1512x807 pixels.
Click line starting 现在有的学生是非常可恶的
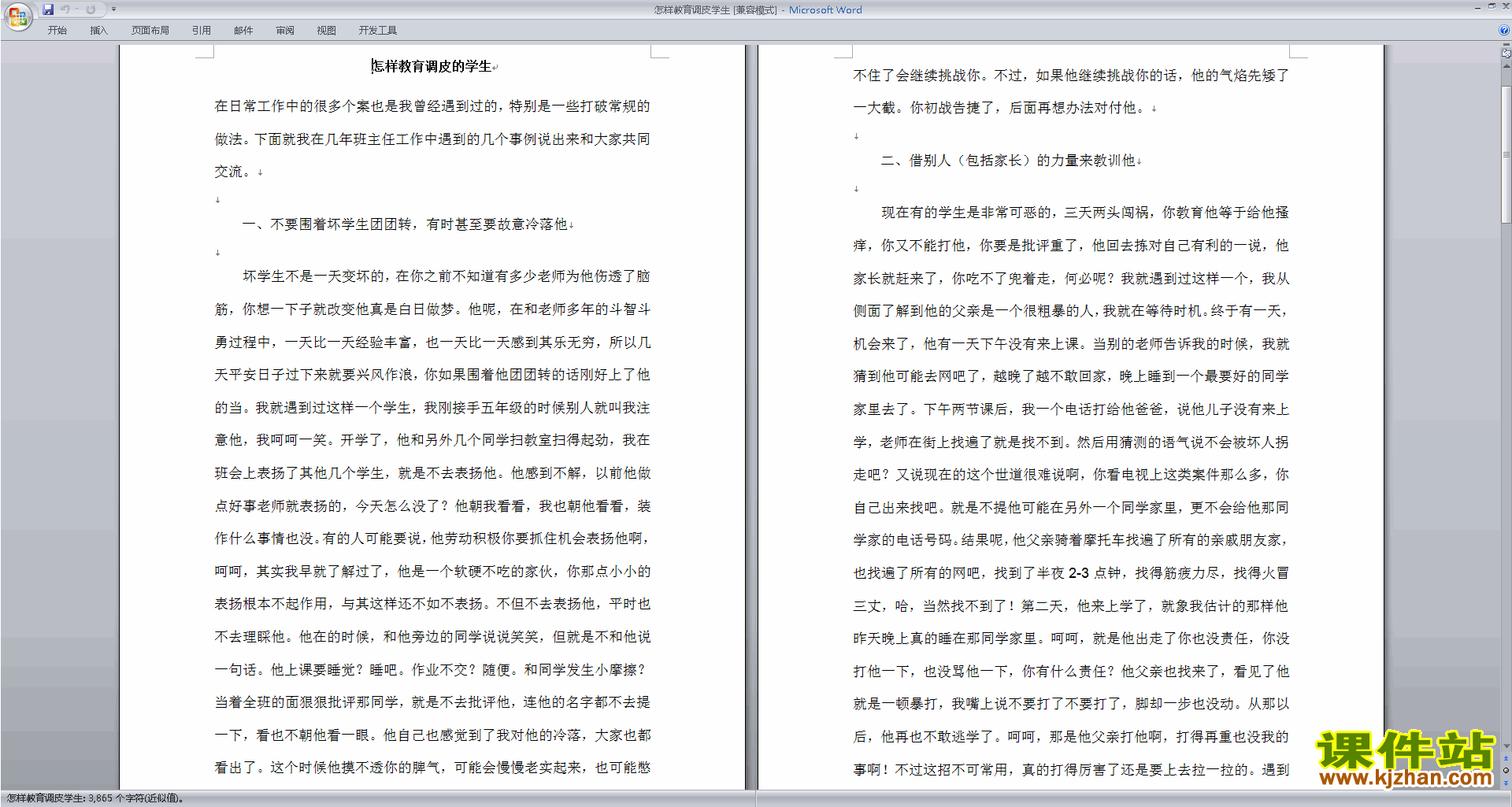tap(1085, 213)
